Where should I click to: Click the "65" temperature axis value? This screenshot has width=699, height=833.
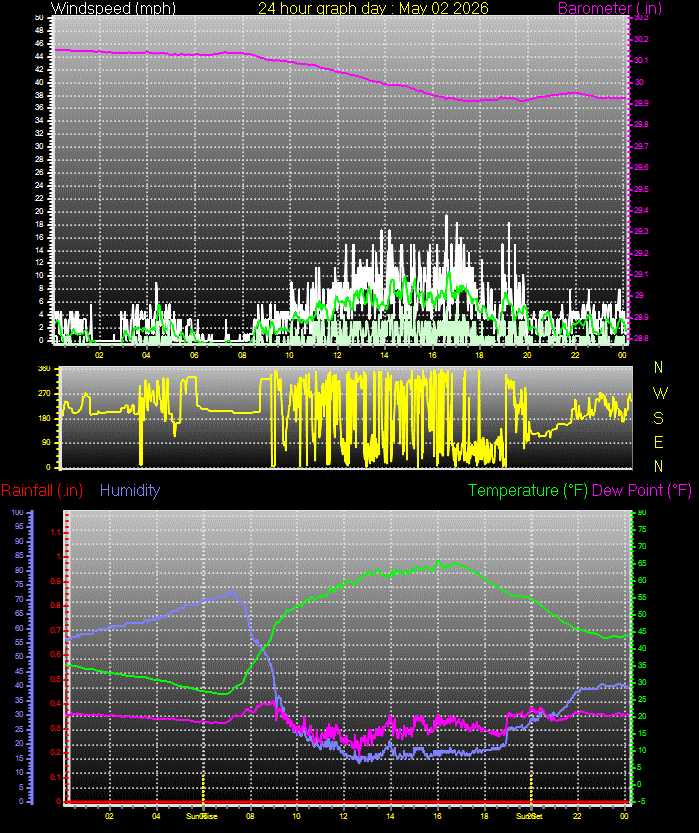[642, 563]
